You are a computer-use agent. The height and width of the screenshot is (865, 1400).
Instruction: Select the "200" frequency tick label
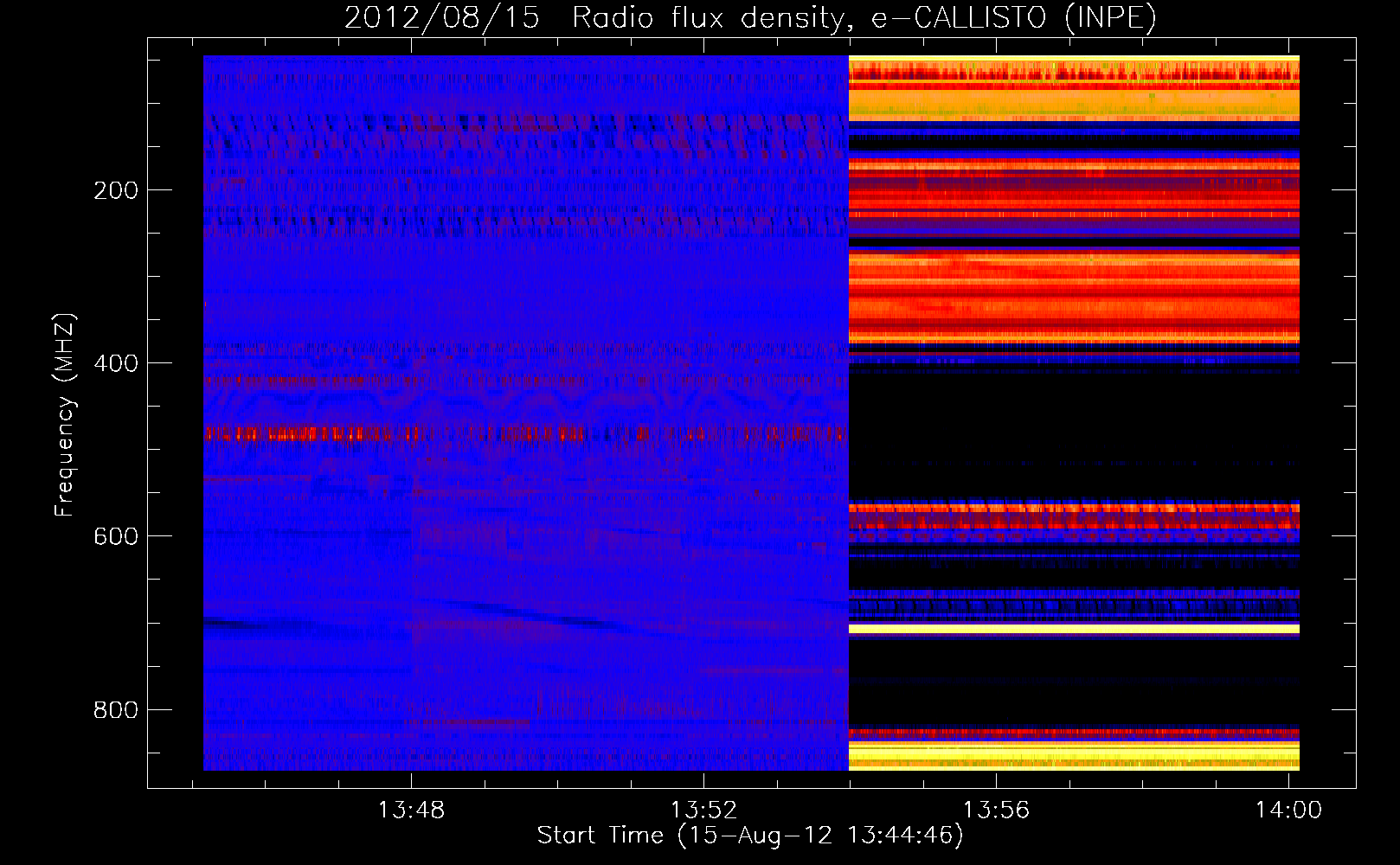click(x=116, y=190)
